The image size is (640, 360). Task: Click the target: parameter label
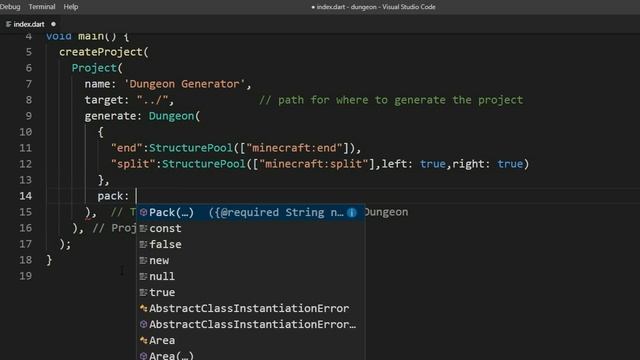107,100
